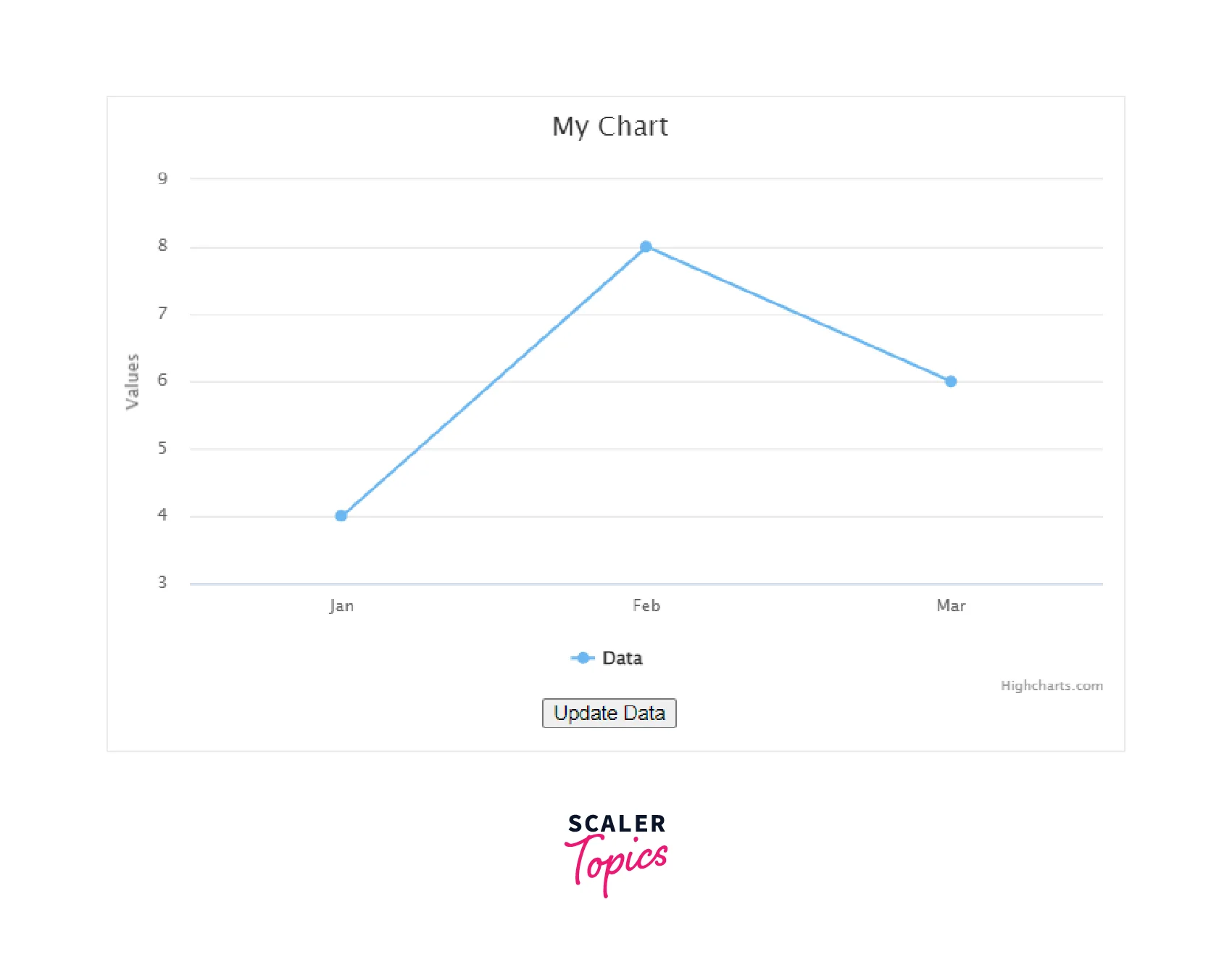Click the y-axis label 9
This screenshot has height=973, width=1232.
pos(162,178)
